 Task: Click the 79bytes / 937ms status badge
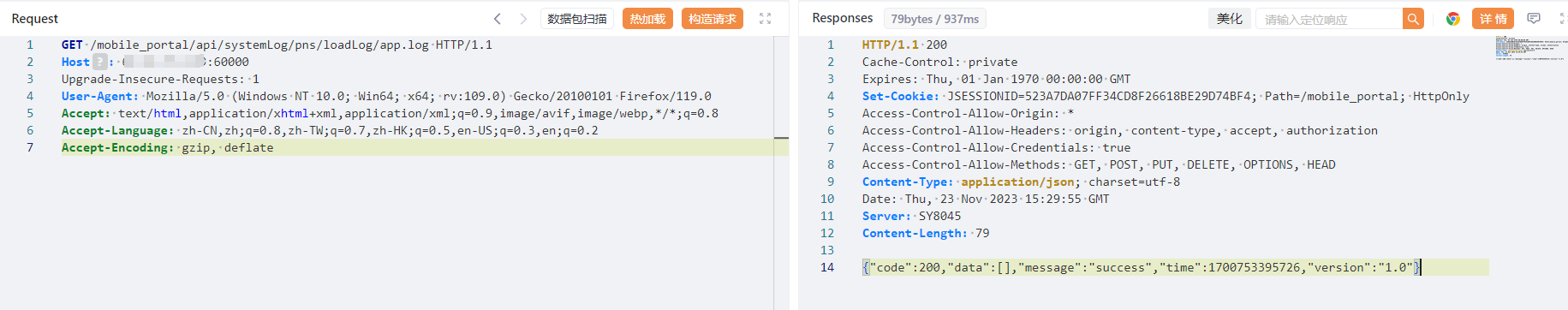pyautogui.click(x=934, y=19)
